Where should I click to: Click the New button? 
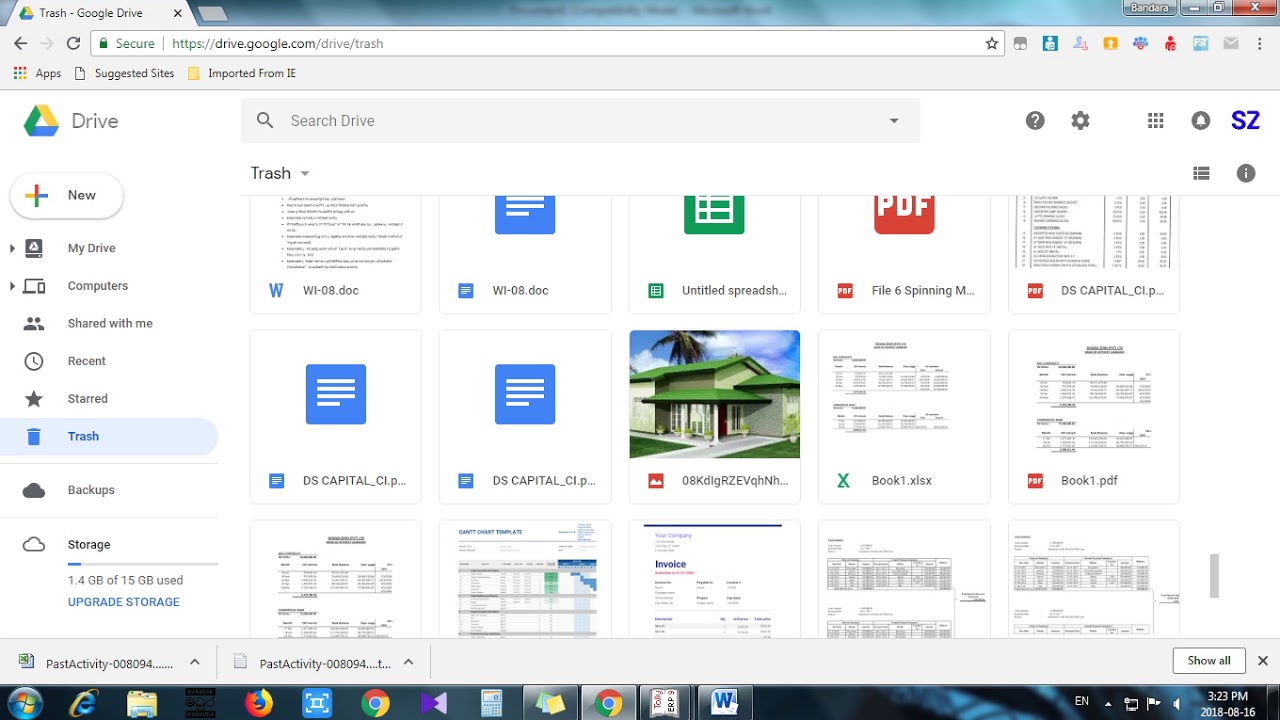point(66,195)
